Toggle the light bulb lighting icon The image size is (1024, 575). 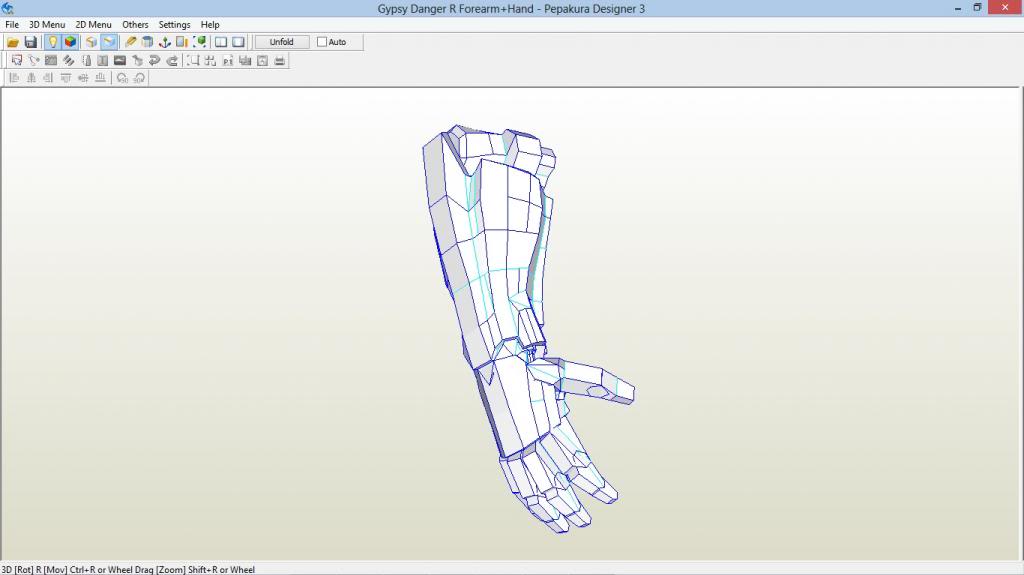pyautogui.click(x=52, y=42)
